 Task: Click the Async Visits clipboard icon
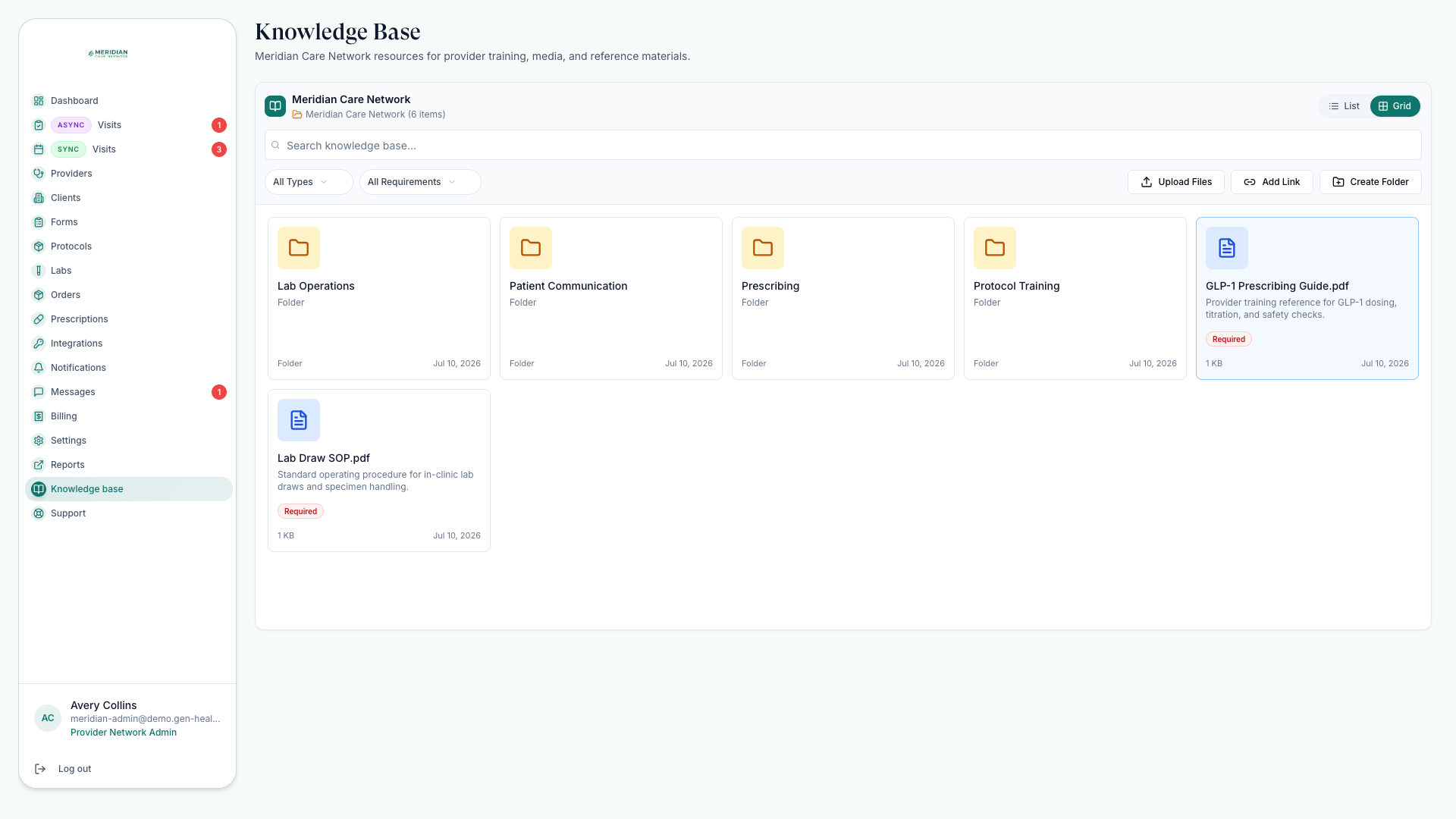pyautogui.click(x=39, y=125)
